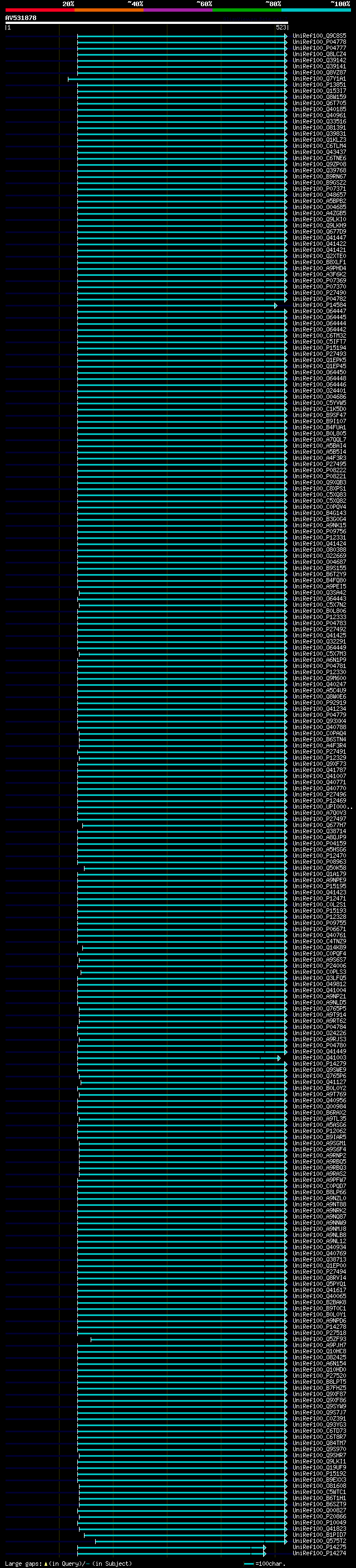Image resolution: width=356 pixels, height=1568 pixels.
Task: Select label UniRef100_B1PID7
Action: click(x=319, y=1535)
